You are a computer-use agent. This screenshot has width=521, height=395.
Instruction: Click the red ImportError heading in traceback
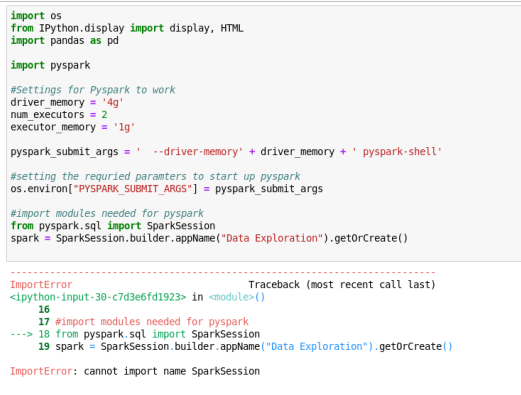click(41, 284)
